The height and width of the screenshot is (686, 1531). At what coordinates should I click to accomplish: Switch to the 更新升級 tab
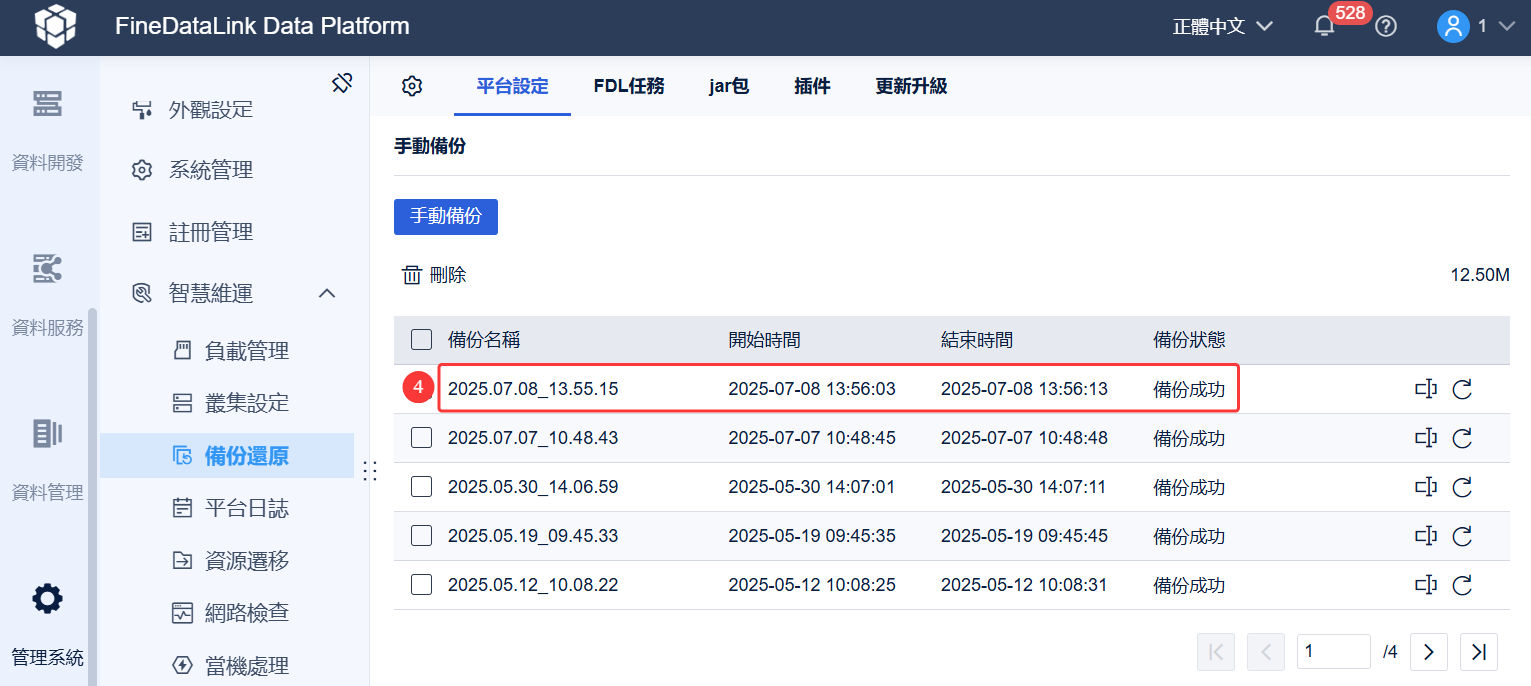[x=911, y=86]
